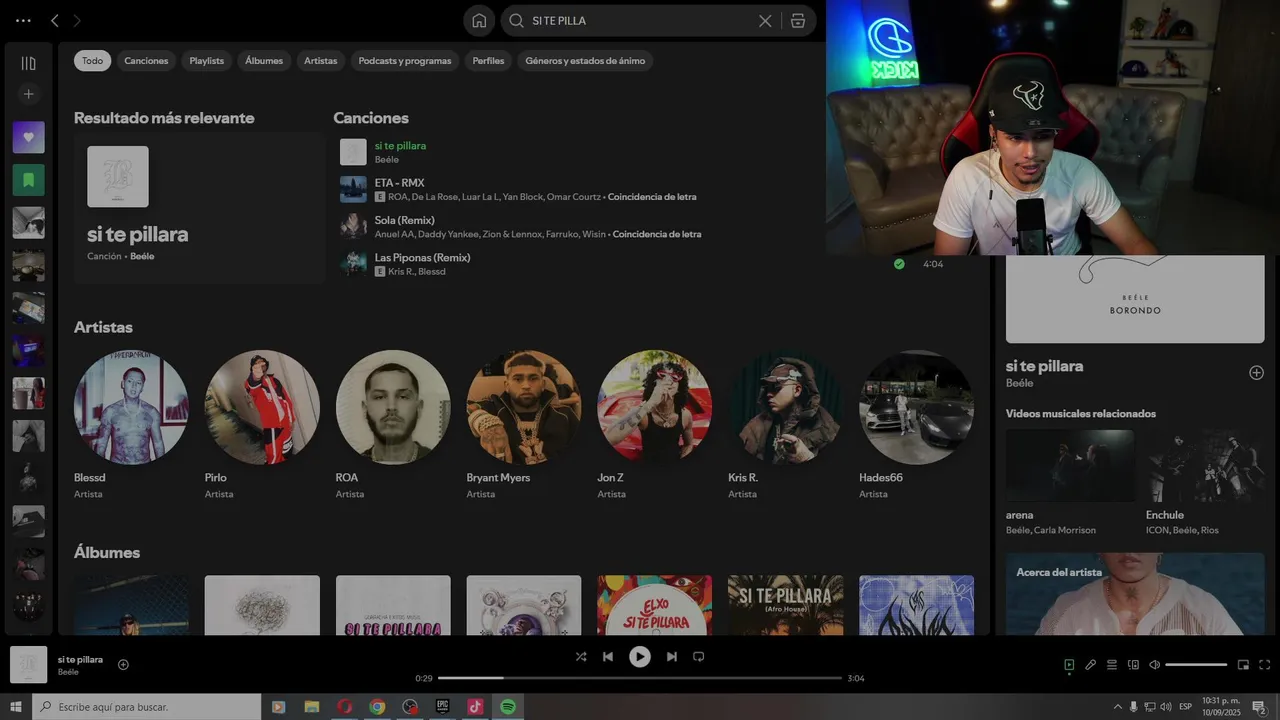The height and width of the screenshot is (720, 1280).
Task: Filter results by Perfiles
Action: point(488,61)
